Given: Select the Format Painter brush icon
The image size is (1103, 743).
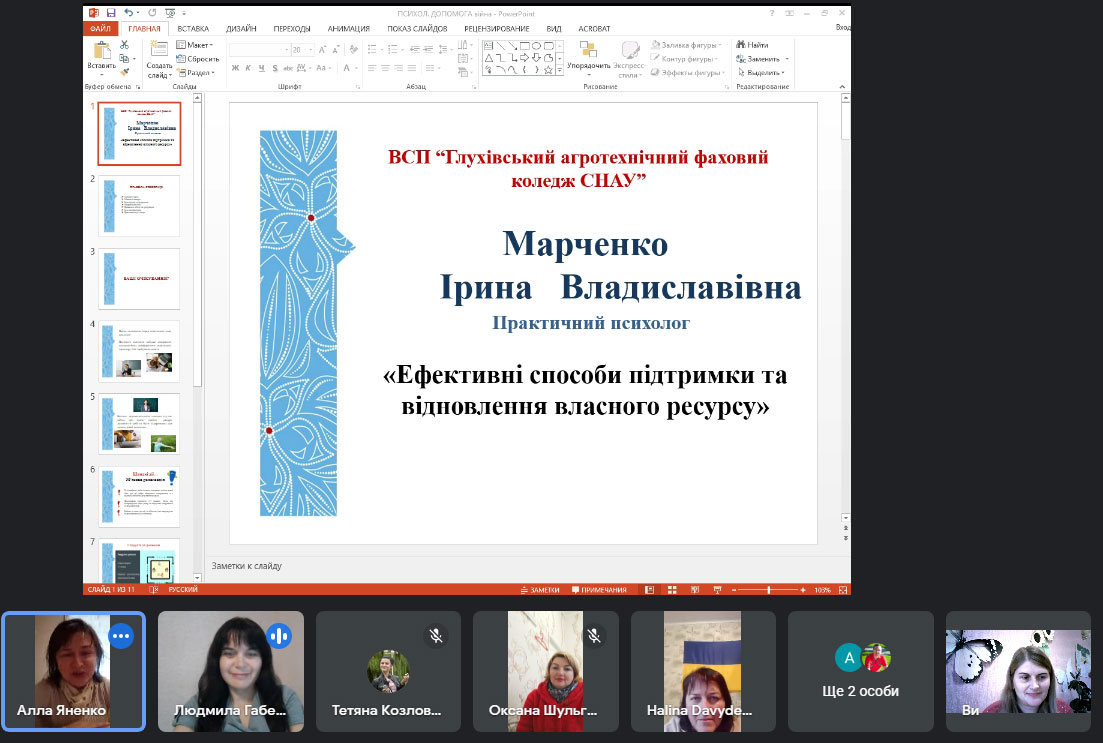Looking at the screenshot, I should pyautogui.click(x=125, y=72).
